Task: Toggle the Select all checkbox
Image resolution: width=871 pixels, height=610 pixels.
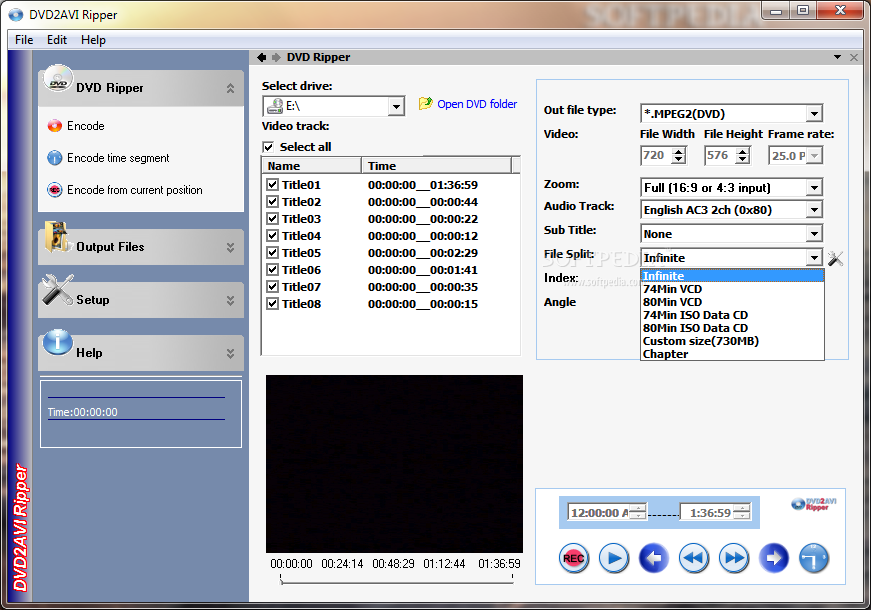Action: pos(268,147)
